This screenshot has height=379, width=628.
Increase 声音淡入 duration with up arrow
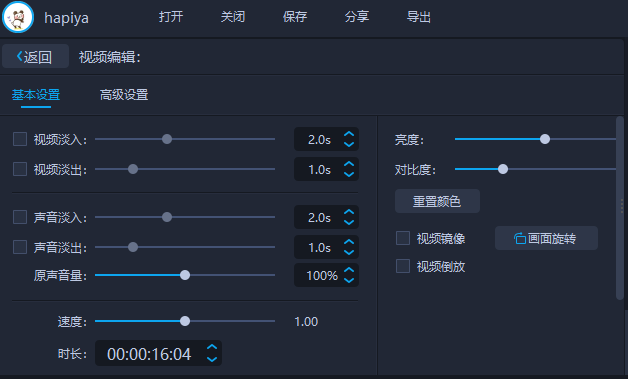pos(349,212)
